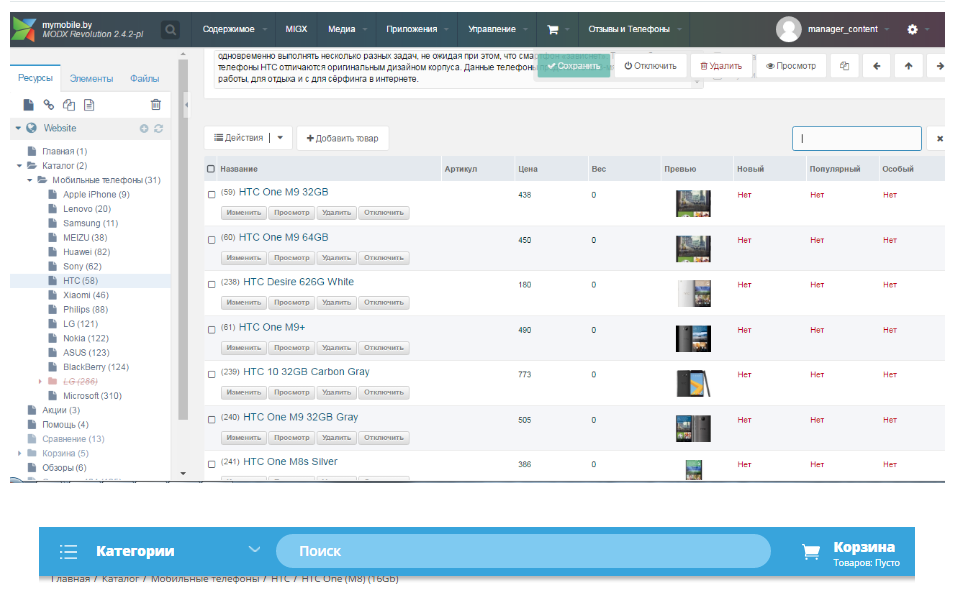The image size is (962, 589).
Task: Click the Удалить resource button
Action: (x=721, y=66)
